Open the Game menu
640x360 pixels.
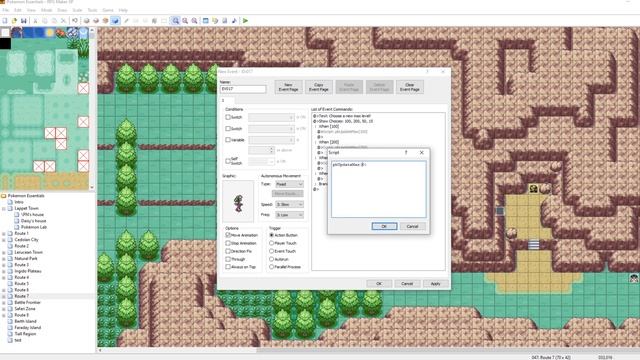[108, 10]
